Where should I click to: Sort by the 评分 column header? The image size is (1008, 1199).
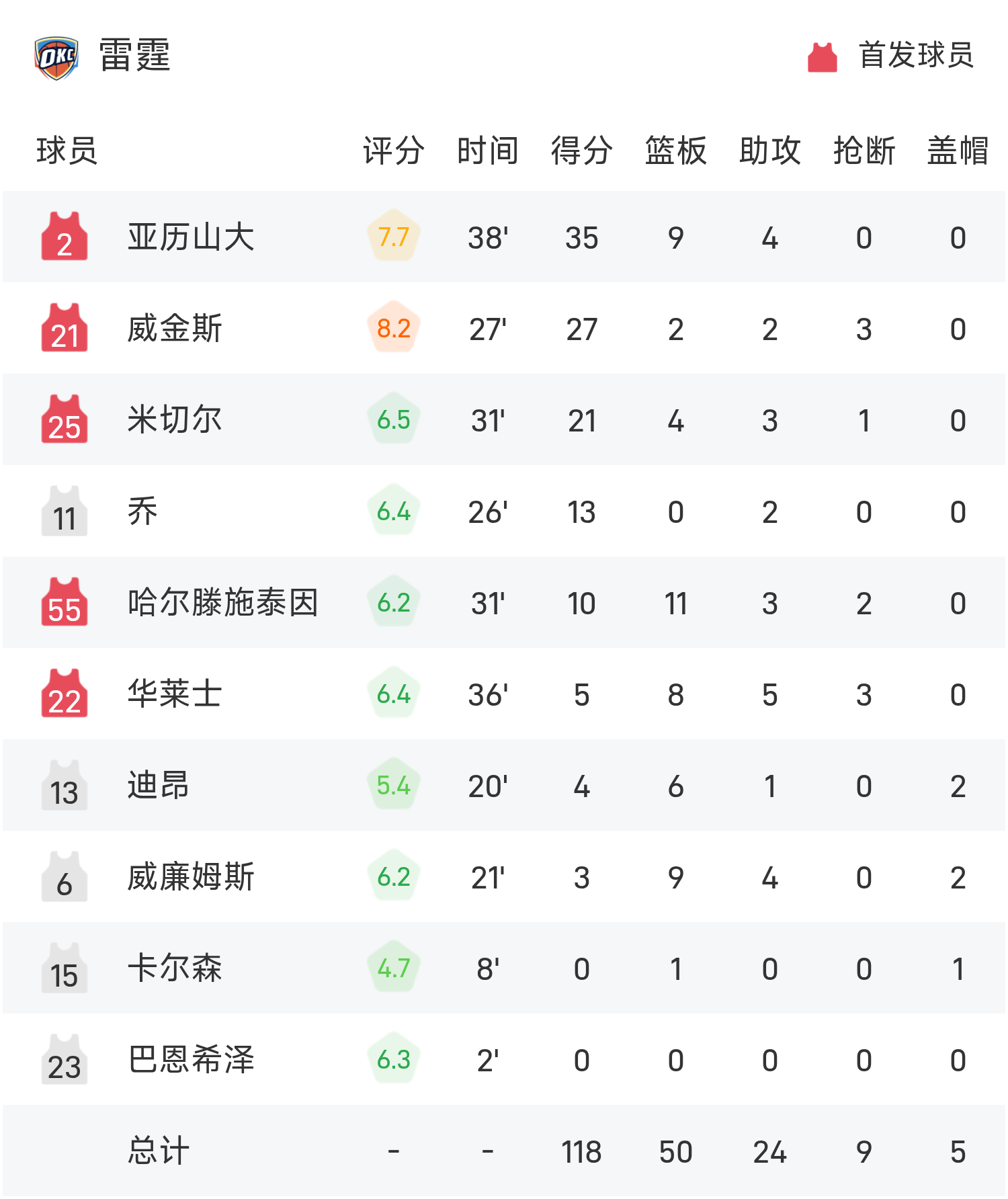[394, 151]
